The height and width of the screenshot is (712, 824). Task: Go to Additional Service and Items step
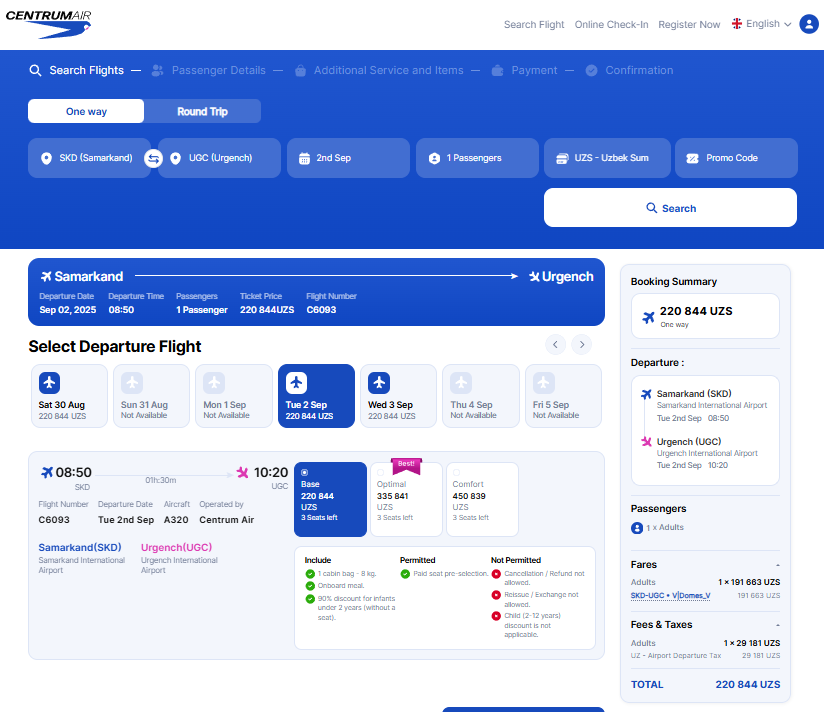coord(388,70)
